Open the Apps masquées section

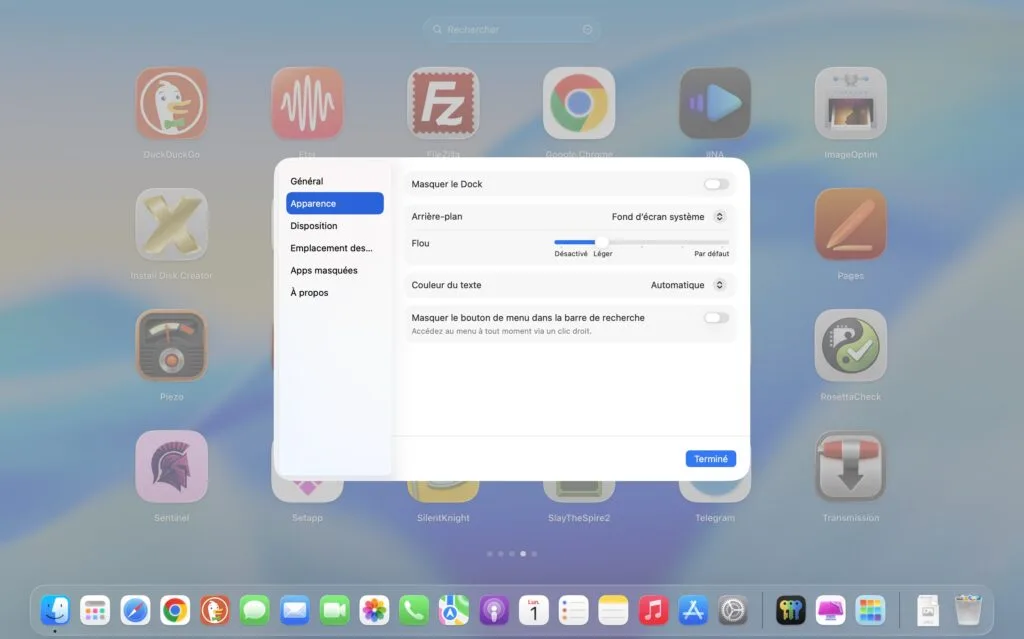coord(334,270)
